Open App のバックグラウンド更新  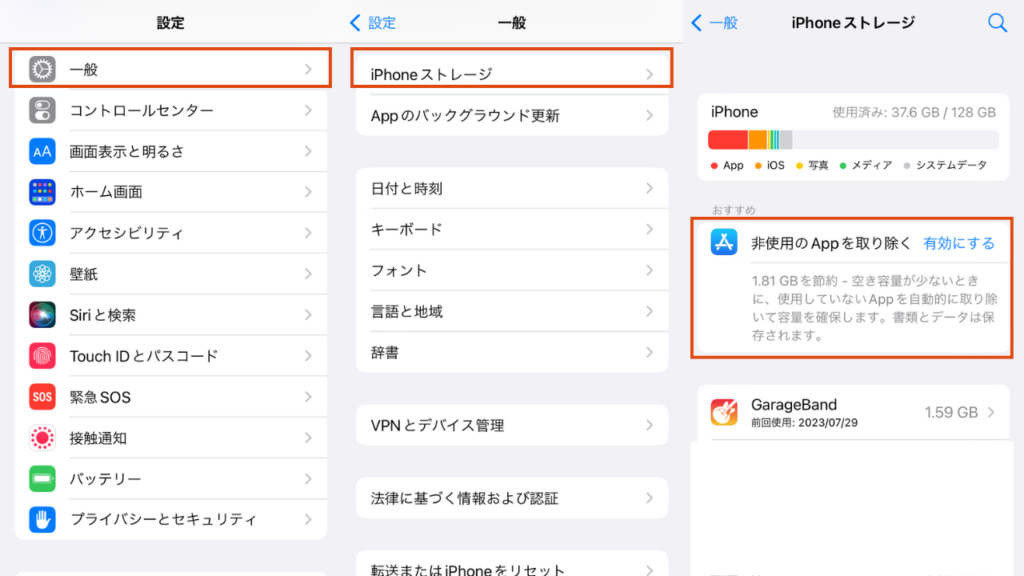pos(512,116)
